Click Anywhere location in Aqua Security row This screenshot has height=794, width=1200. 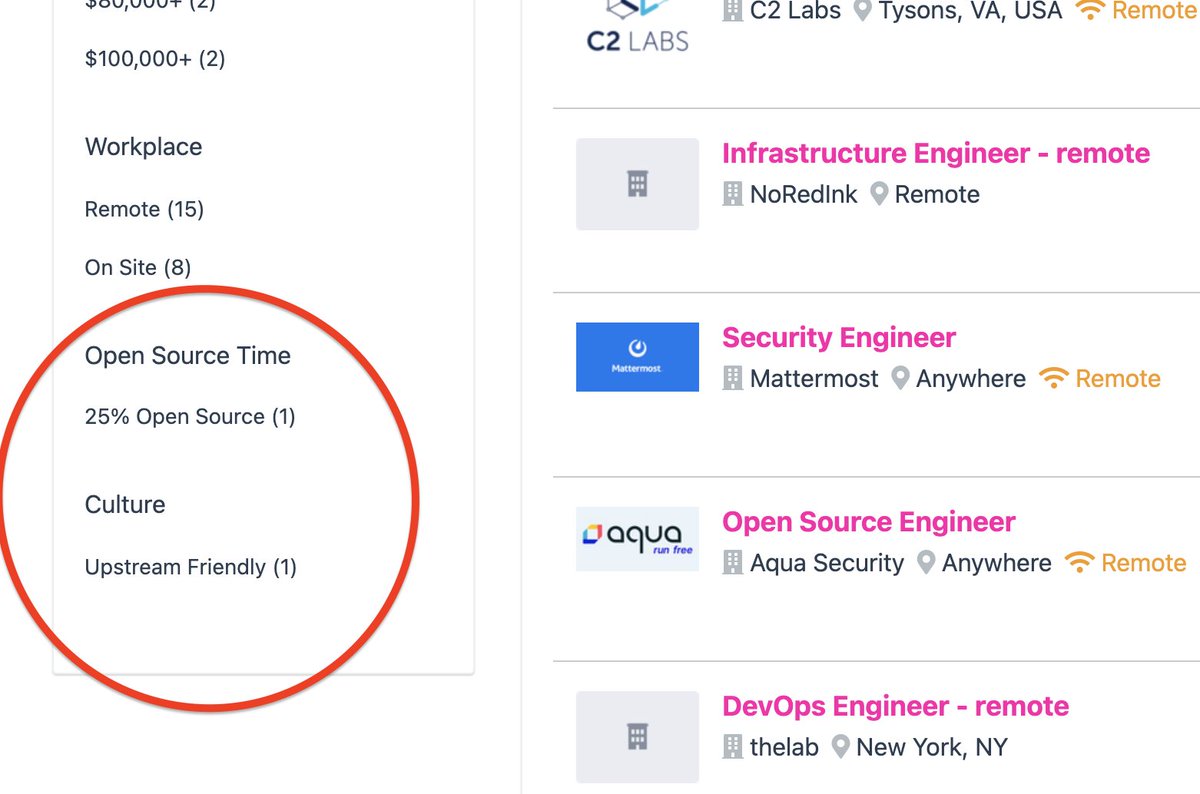pyautogui.click(x=997, y=563)
